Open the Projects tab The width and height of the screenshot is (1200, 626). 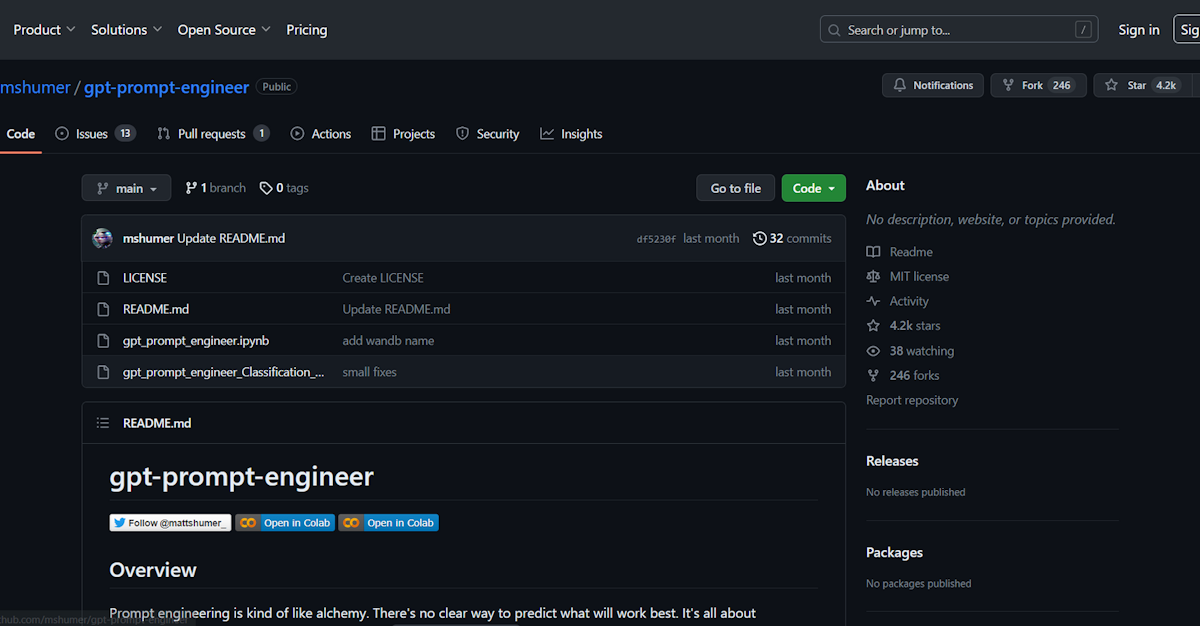click(x=403, y=134)
